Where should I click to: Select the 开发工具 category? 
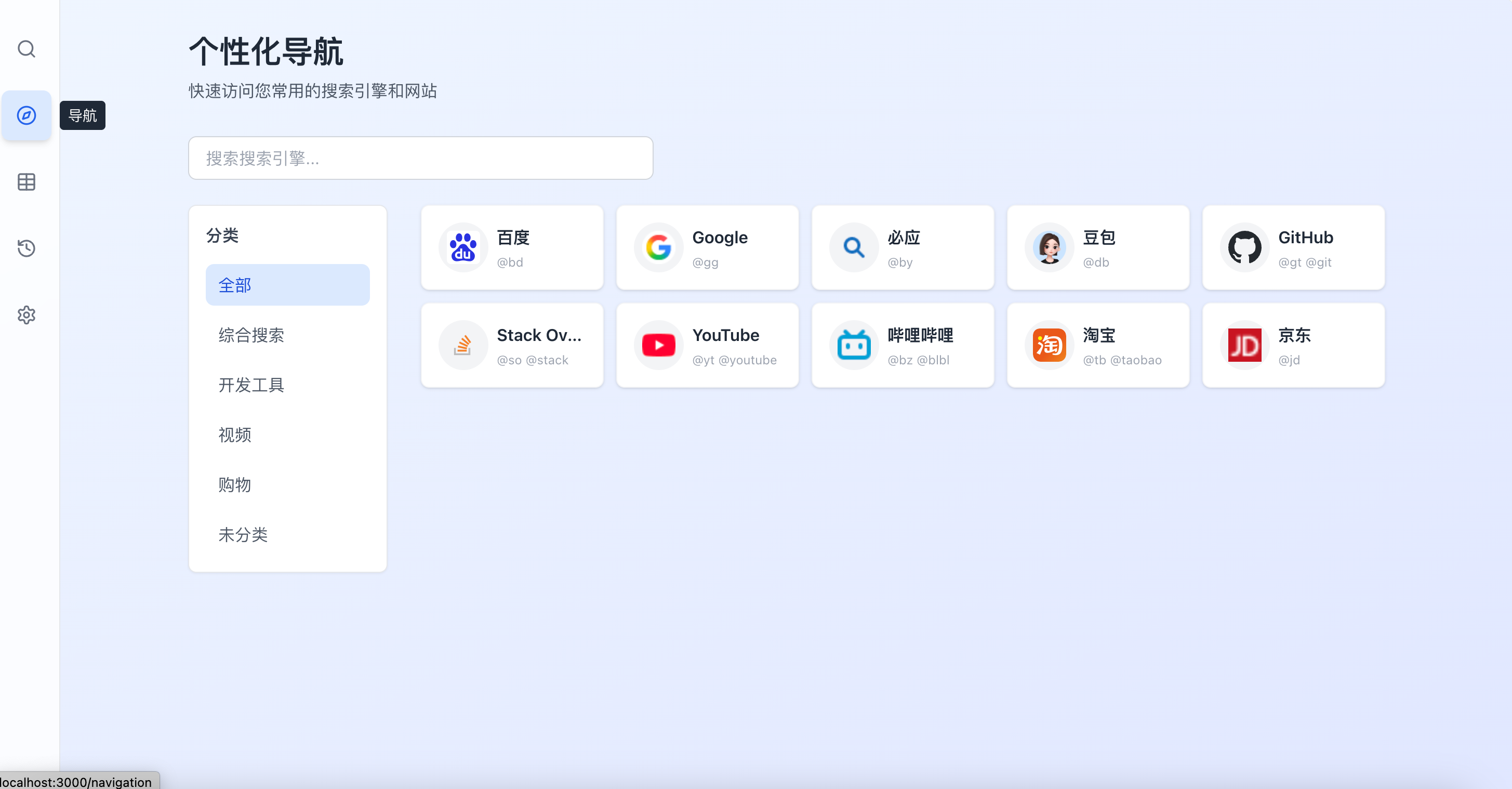(288, 385)
